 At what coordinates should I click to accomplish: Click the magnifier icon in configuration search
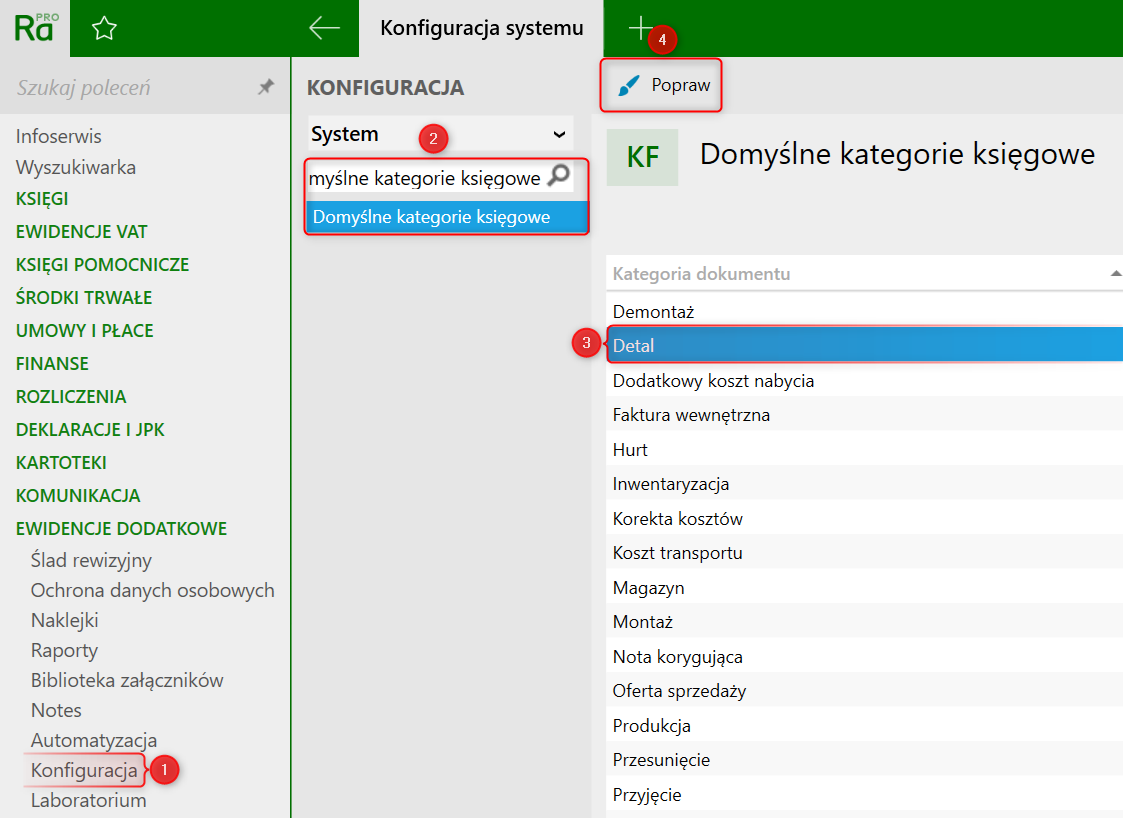(x=558, y=177)
